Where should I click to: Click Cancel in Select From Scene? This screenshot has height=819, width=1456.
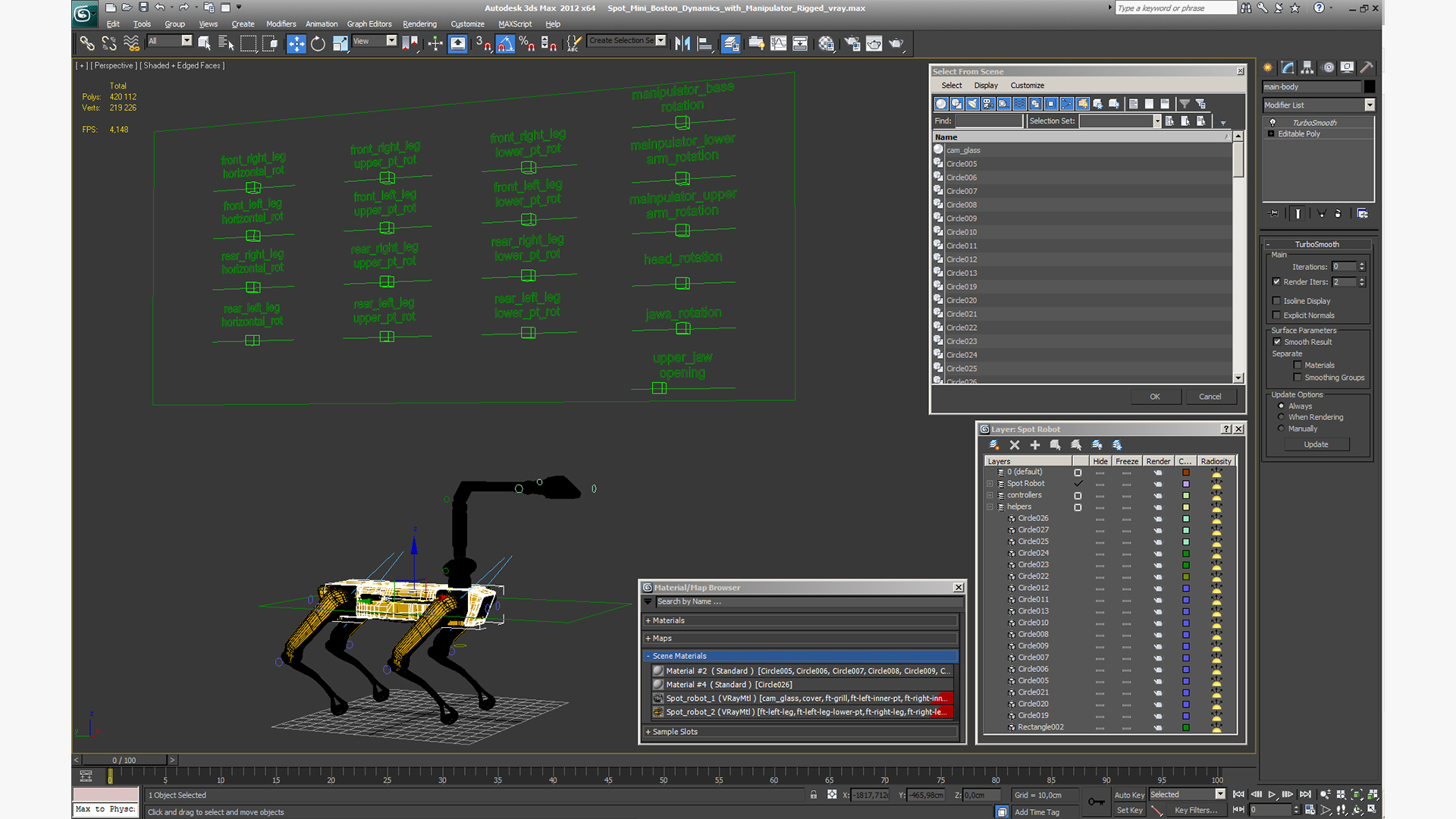click(1210, 397)
